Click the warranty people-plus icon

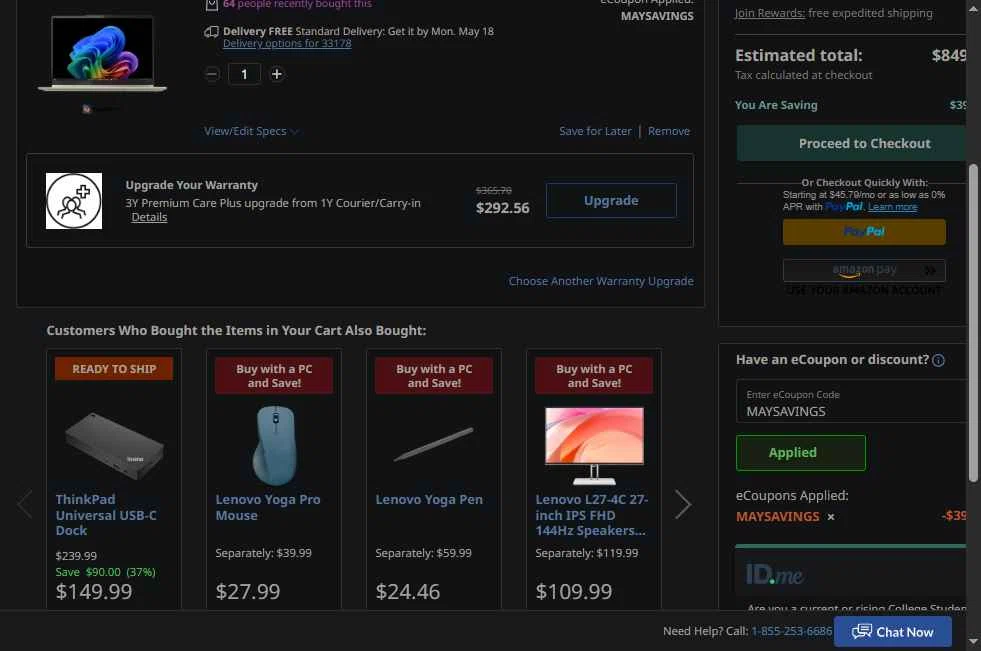click(x=74, y=201)
